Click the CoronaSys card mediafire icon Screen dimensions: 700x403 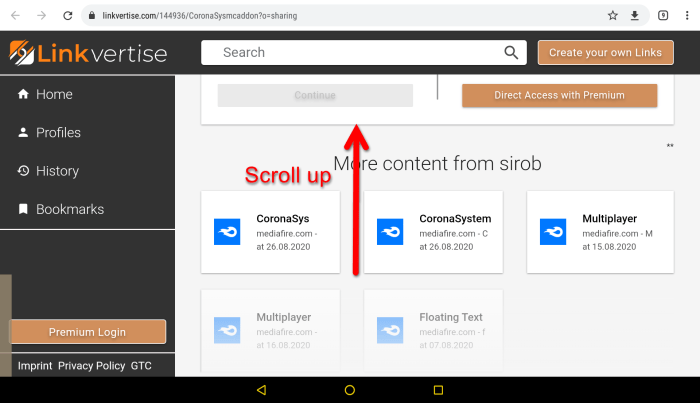227,232
